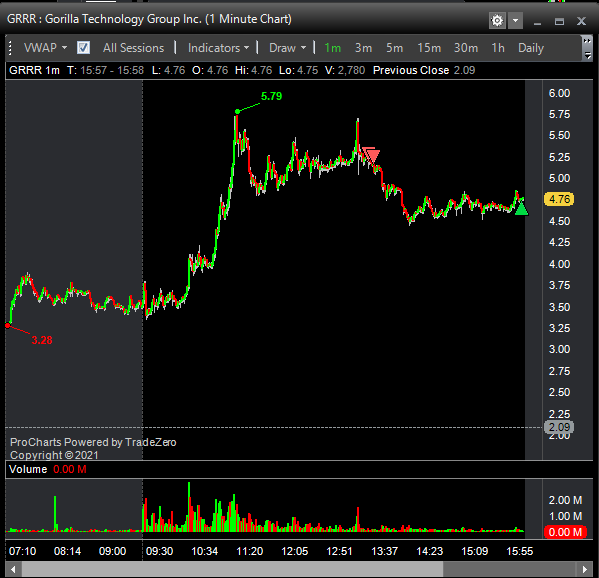Close the GRRR chart window

click(581, 21)
